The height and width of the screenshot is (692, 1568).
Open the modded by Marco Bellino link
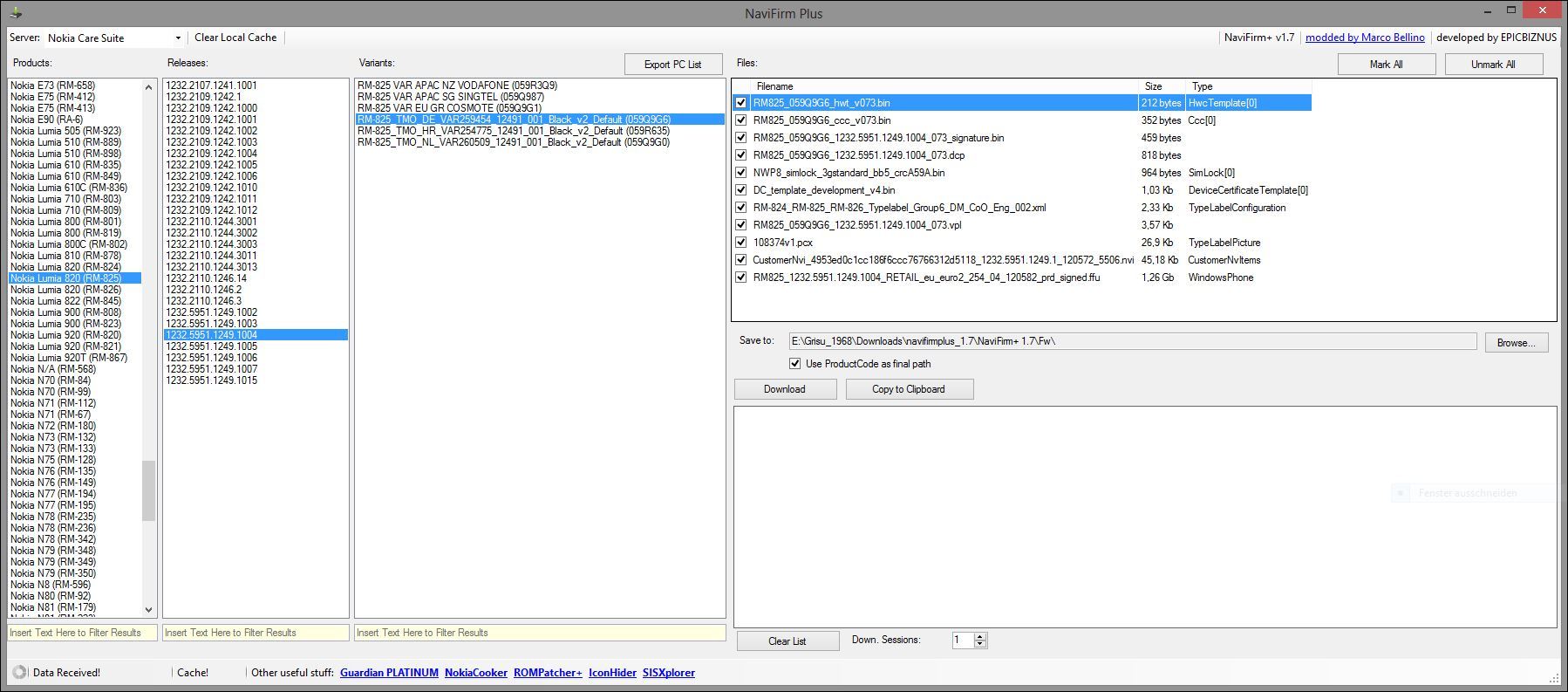point(1365,38)
